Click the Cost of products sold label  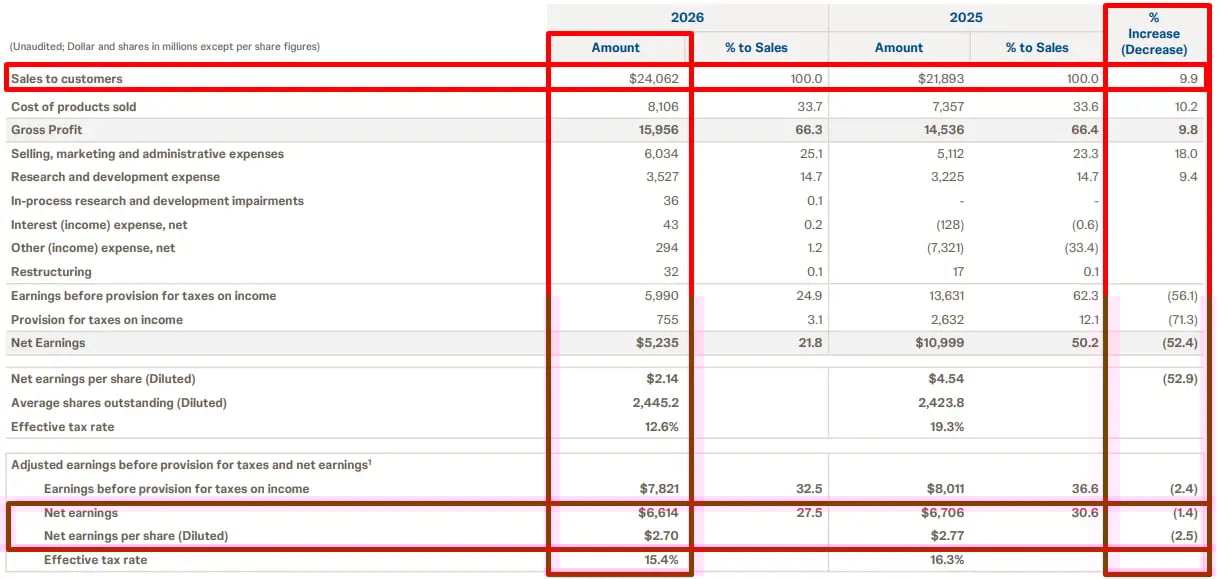[74, 106]
